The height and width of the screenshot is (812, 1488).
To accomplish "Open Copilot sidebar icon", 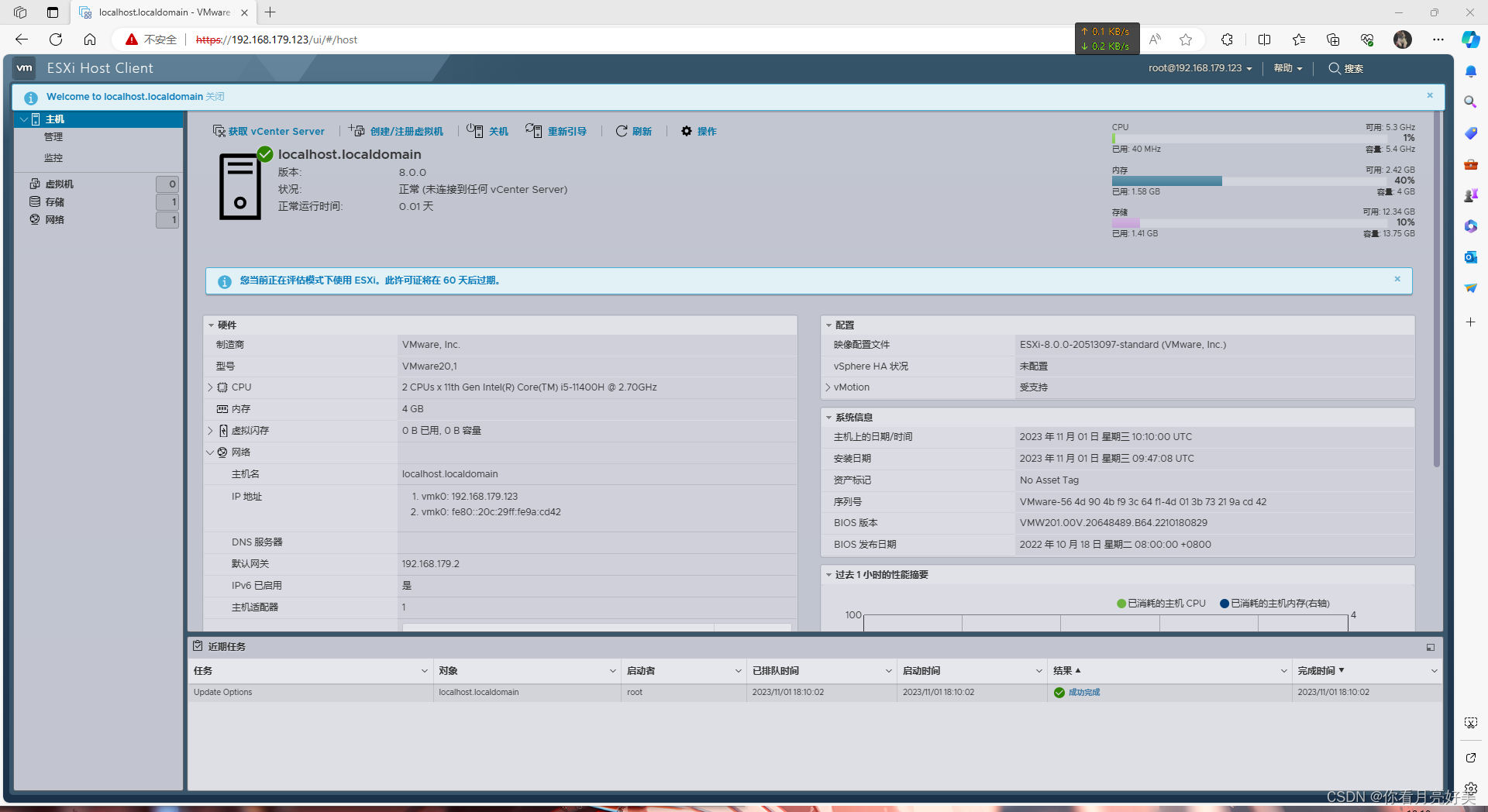I will 1470,40.
